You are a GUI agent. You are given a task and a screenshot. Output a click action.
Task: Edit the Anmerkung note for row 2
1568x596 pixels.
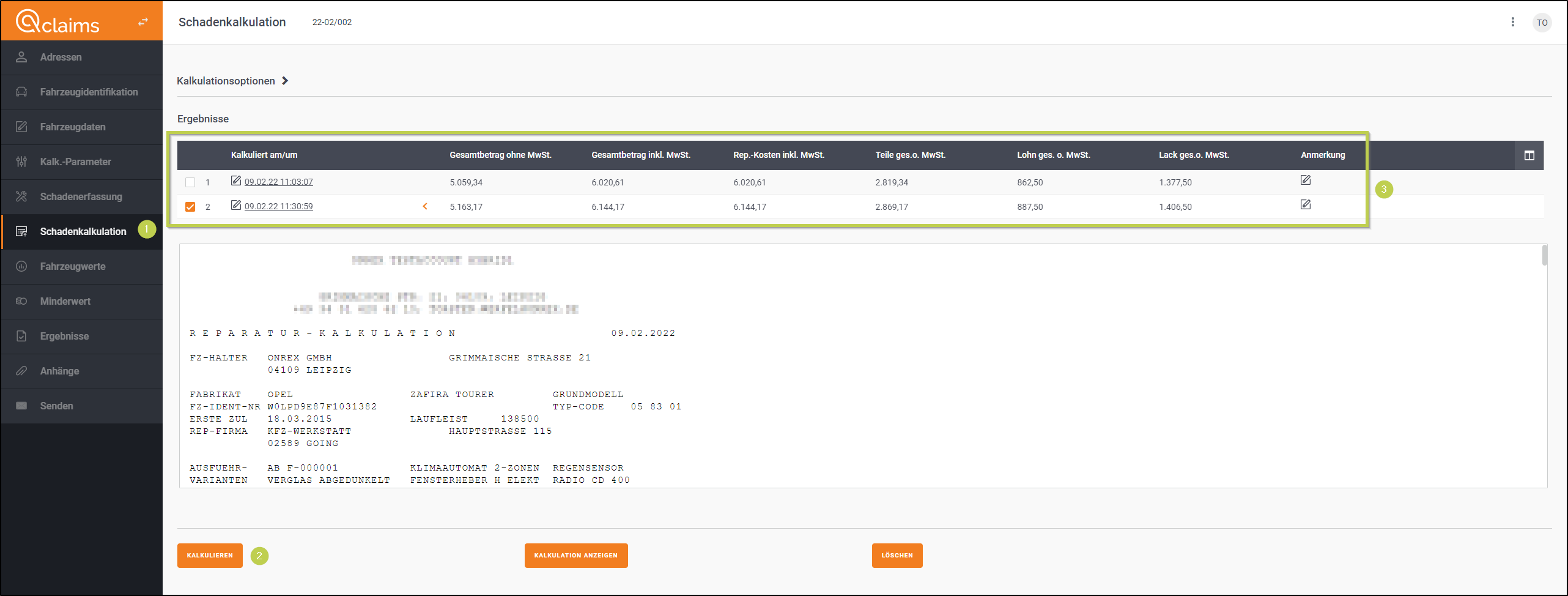1305,205
